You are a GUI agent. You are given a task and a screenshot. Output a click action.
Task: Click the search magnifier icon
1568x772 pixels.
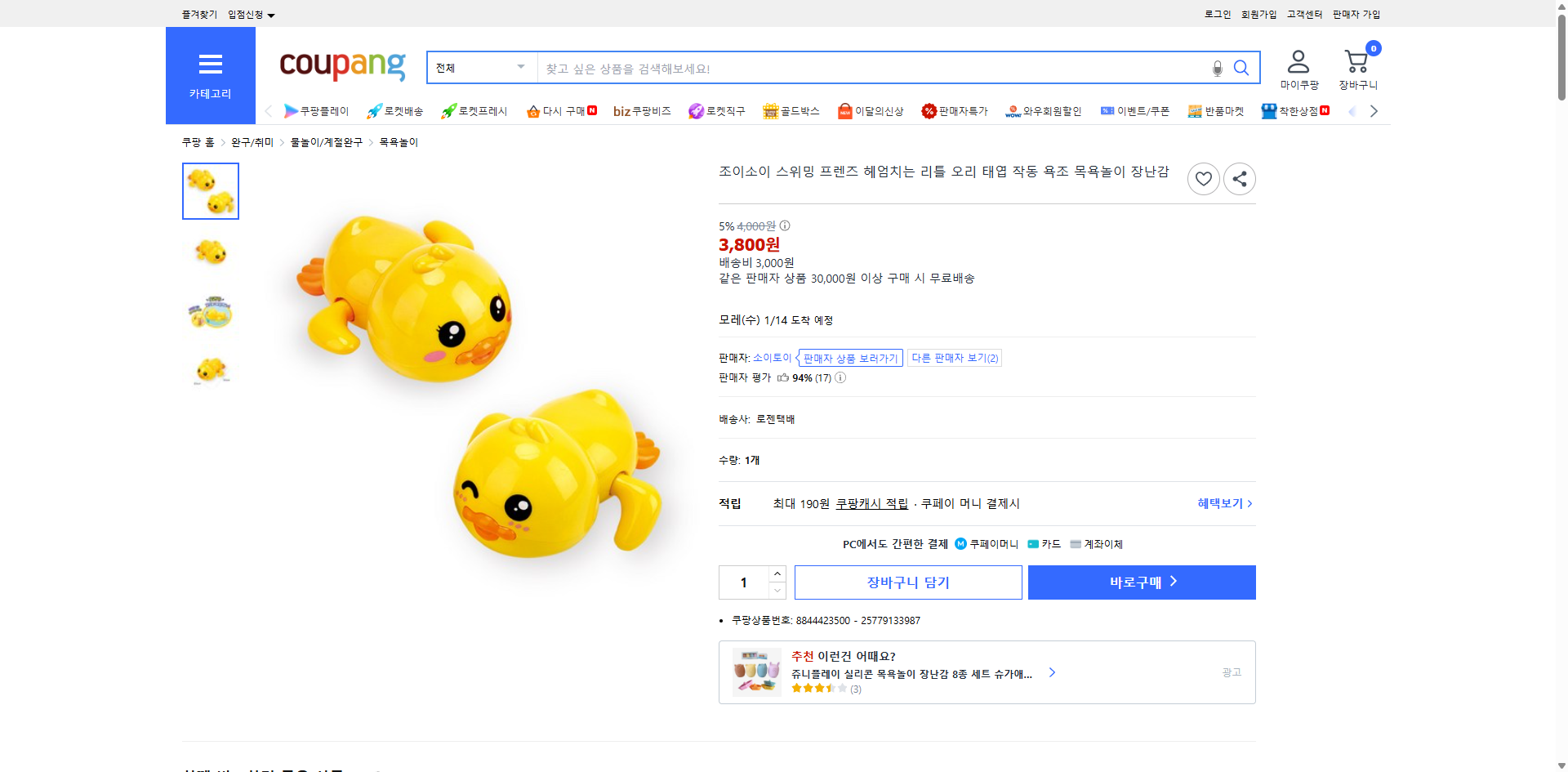pos(1241,68)
